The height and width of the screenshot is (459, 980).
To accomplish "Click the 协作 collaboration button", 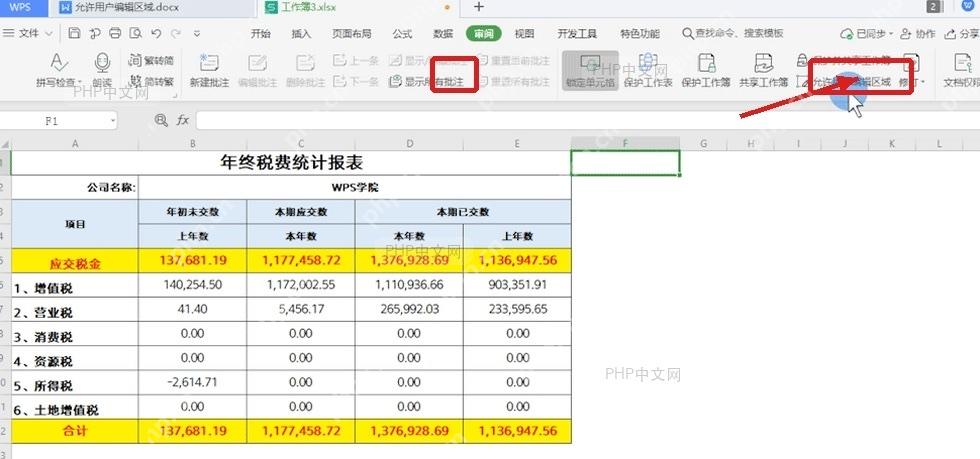I will point(918,34).
